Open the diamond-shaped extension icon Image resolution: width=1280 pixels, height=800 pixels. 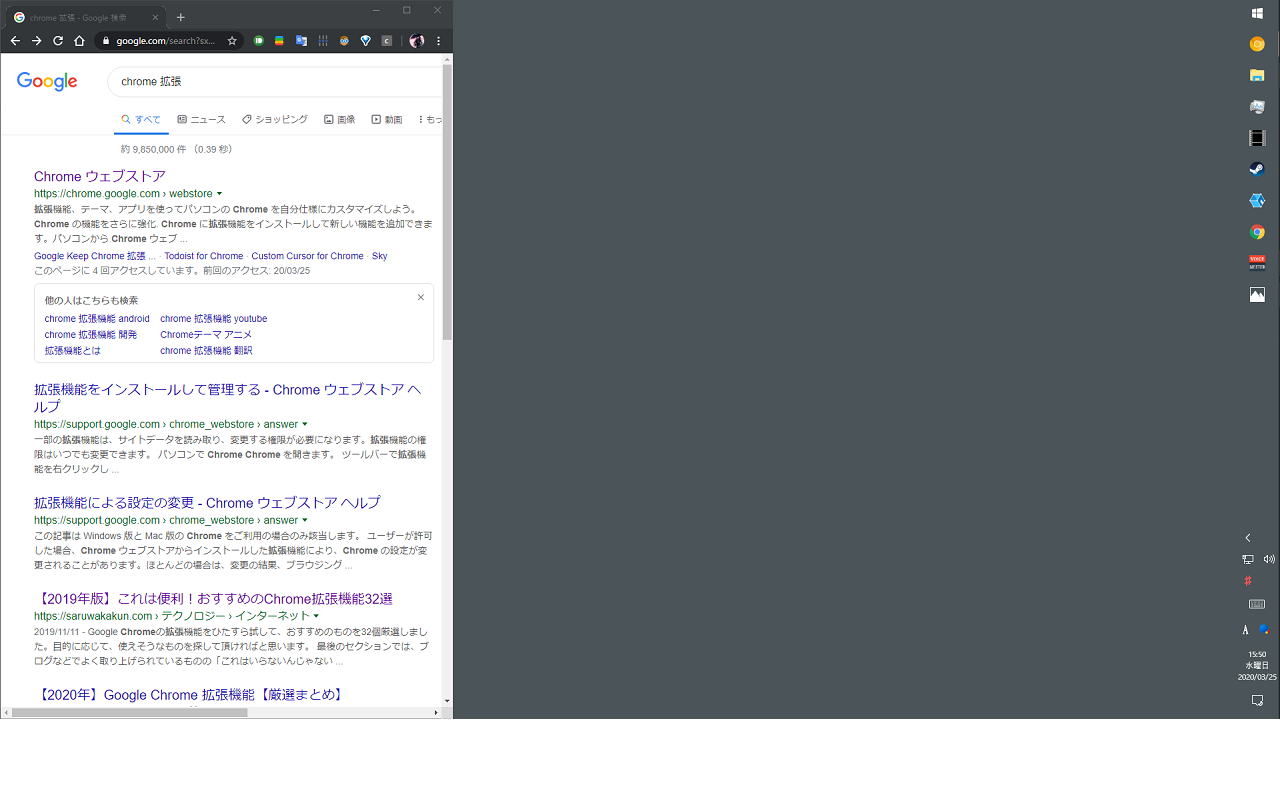[x=365, y=41]
